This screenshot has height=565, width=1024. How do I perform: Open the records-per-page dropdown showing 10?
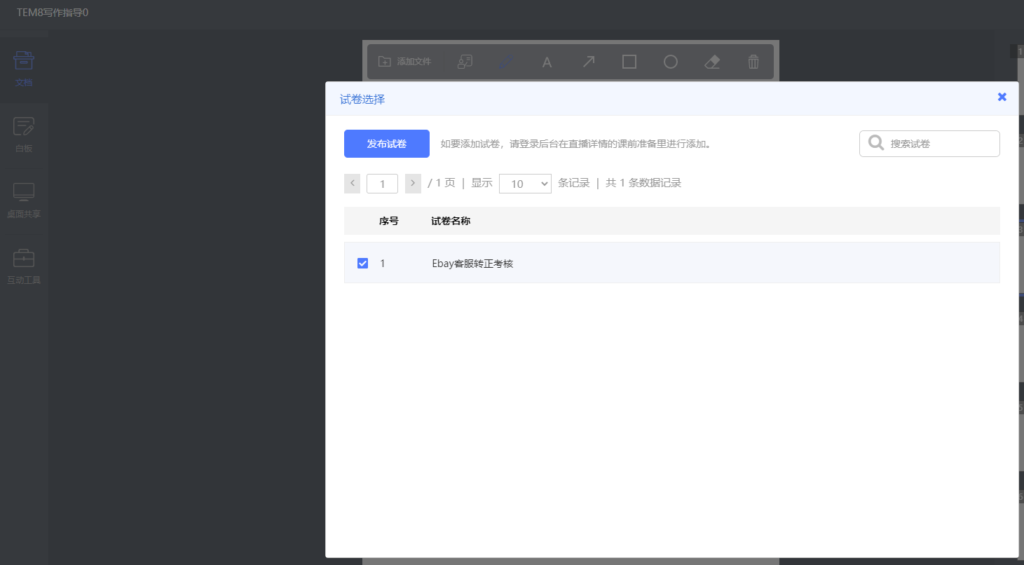click(525, 184)
